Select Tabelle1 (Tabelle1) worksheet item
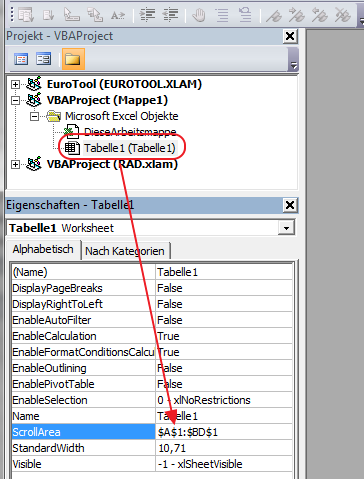The height and width of the screenshot is (479, 364). [130, 148]
